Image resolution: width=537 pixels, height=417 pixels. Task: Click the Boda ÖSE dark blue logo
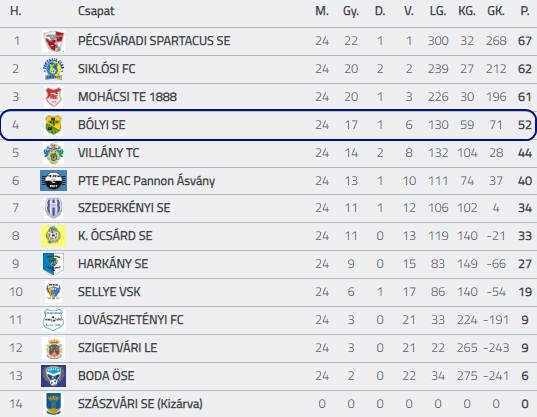[53, 376]
